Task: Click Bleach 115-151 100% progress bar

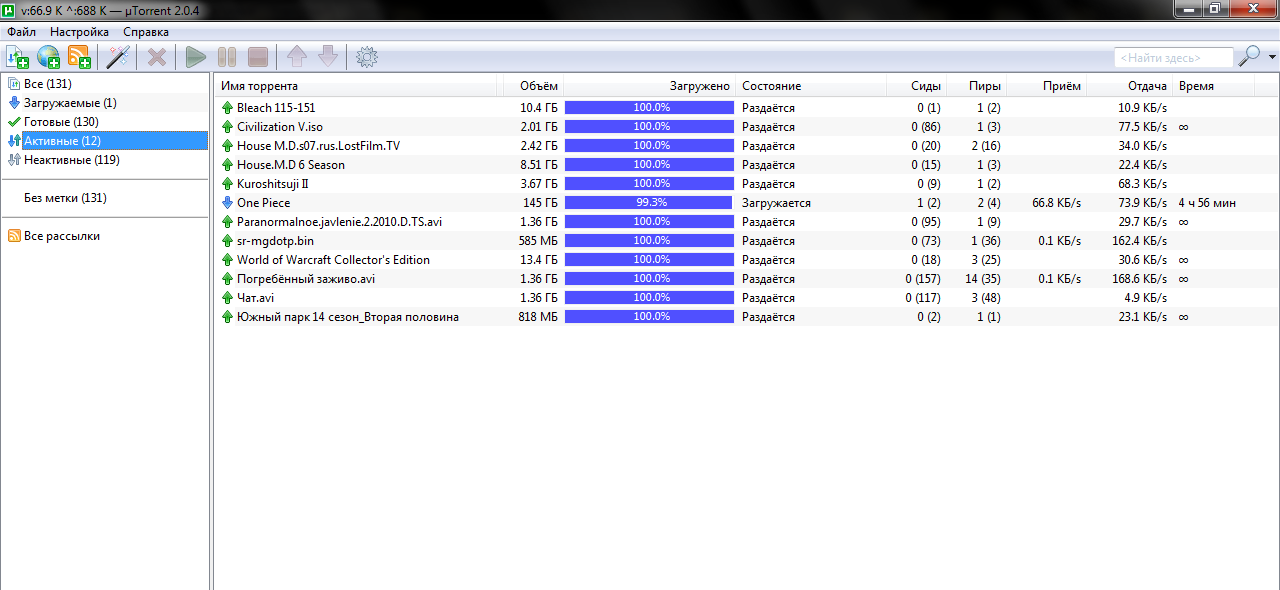Action: (650, 107)
